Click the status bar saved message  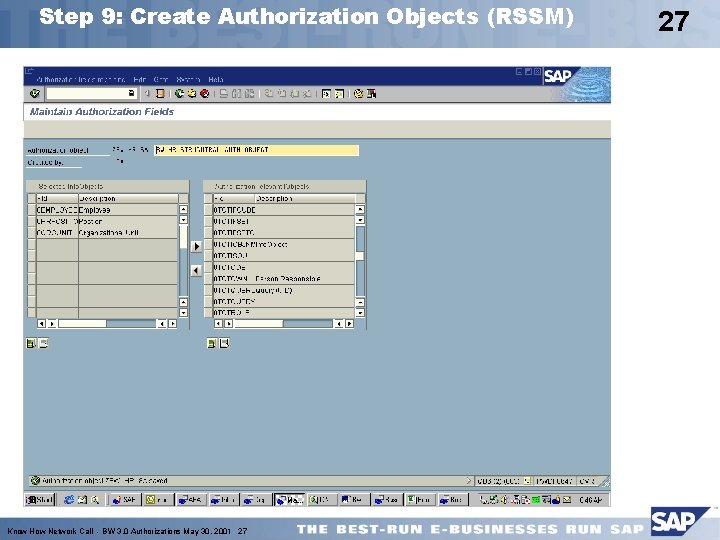(x=105, y=481)
